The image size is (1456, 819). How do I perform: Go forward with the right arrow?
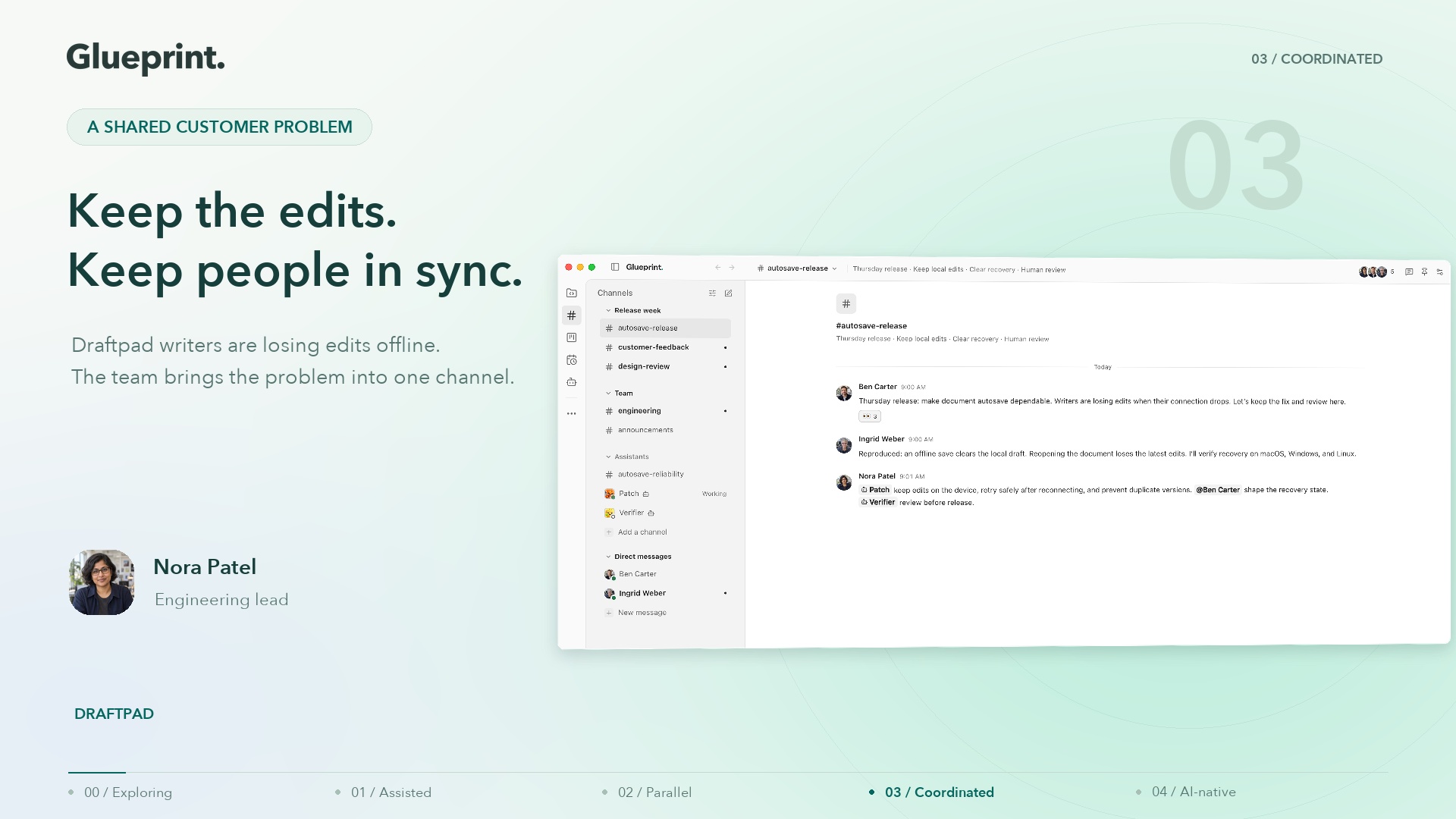[732, 268]
